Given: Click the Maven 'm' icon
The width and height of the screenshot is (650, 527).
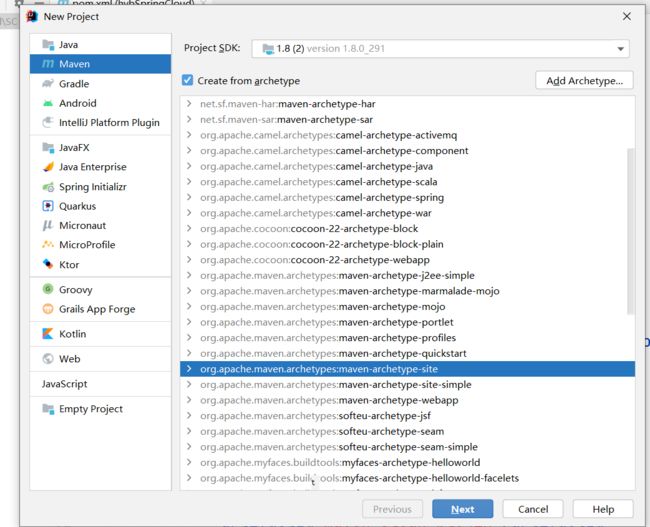Looking at the screenshot, I should coord(48,64).
